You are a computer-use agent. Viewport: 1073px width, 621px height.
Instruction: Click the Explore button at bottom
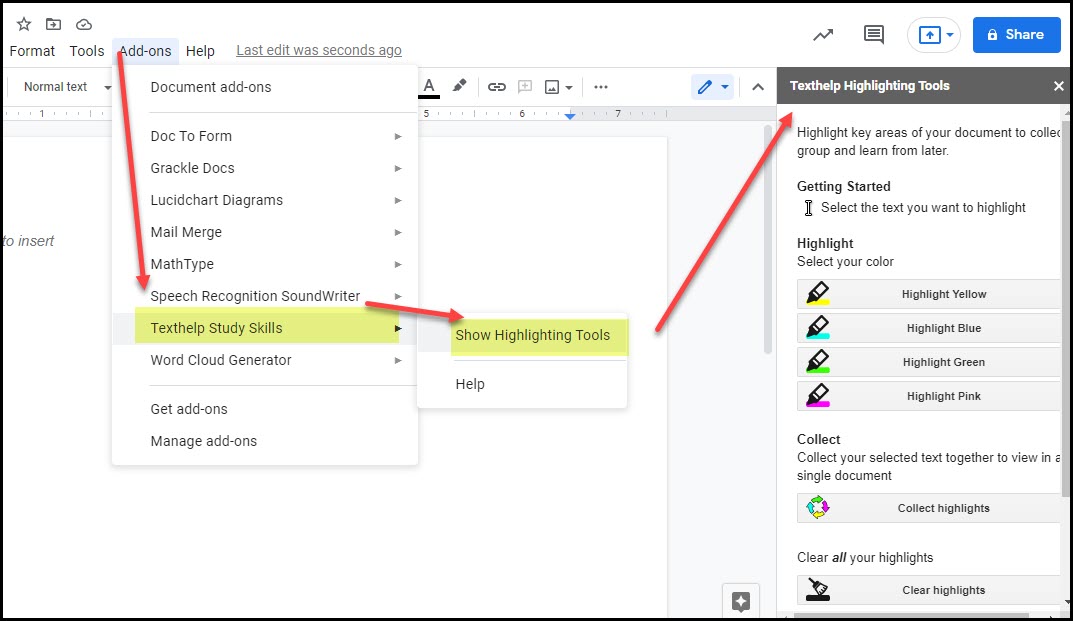[x=741, y=601]
